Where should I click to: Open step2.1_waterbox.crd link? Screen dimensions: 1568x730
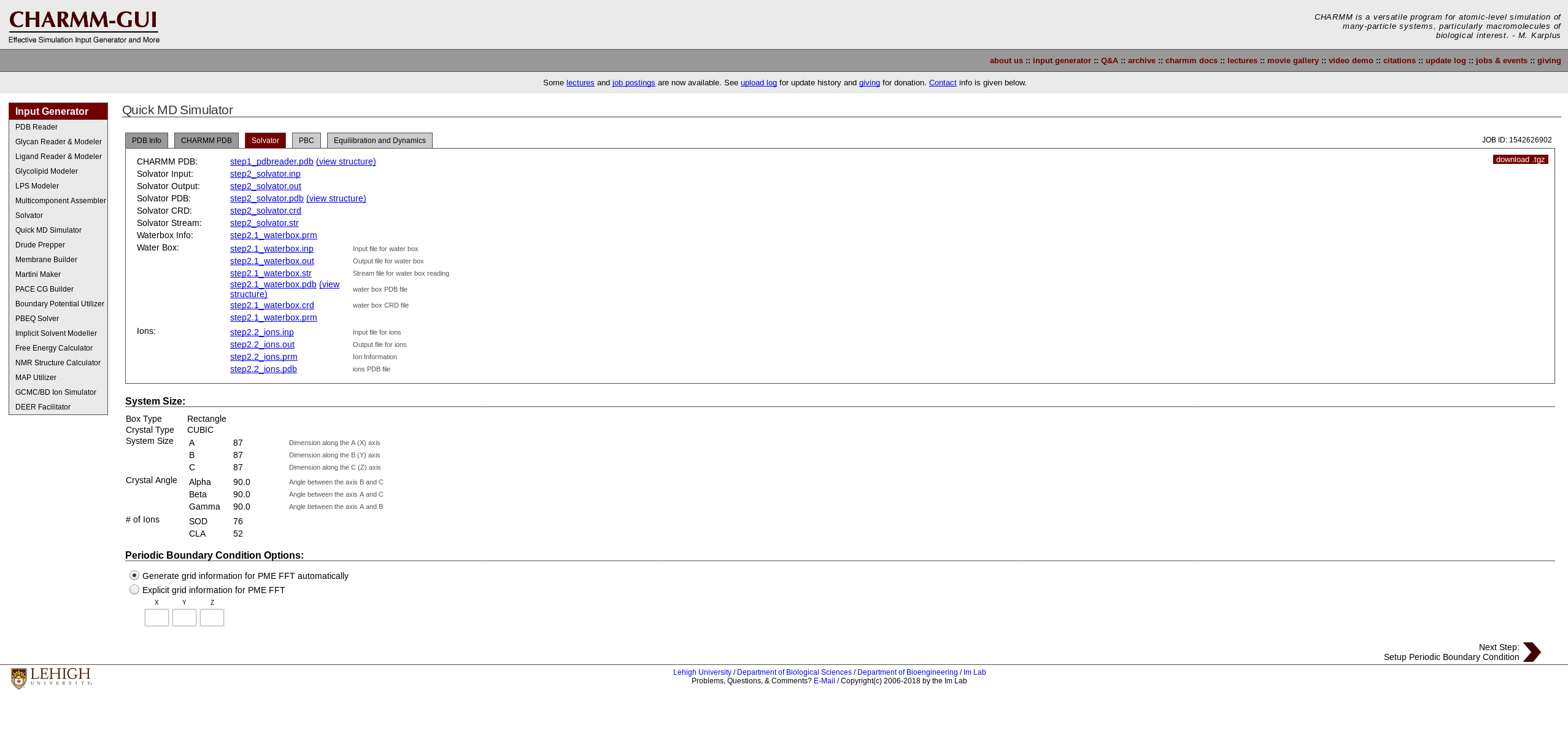[272, 305]
